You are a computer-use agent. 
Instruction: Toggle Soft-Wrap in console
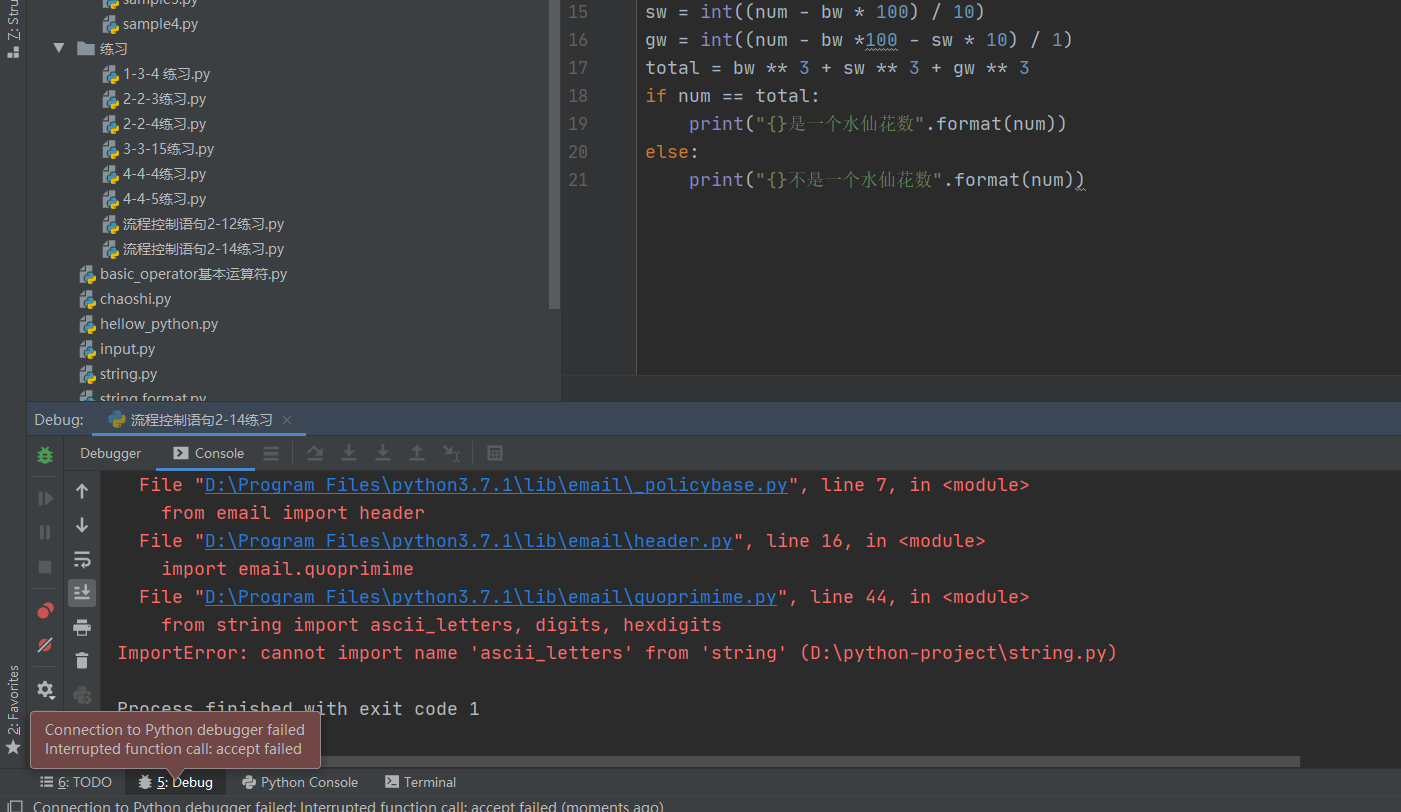(x=82, y=559)
